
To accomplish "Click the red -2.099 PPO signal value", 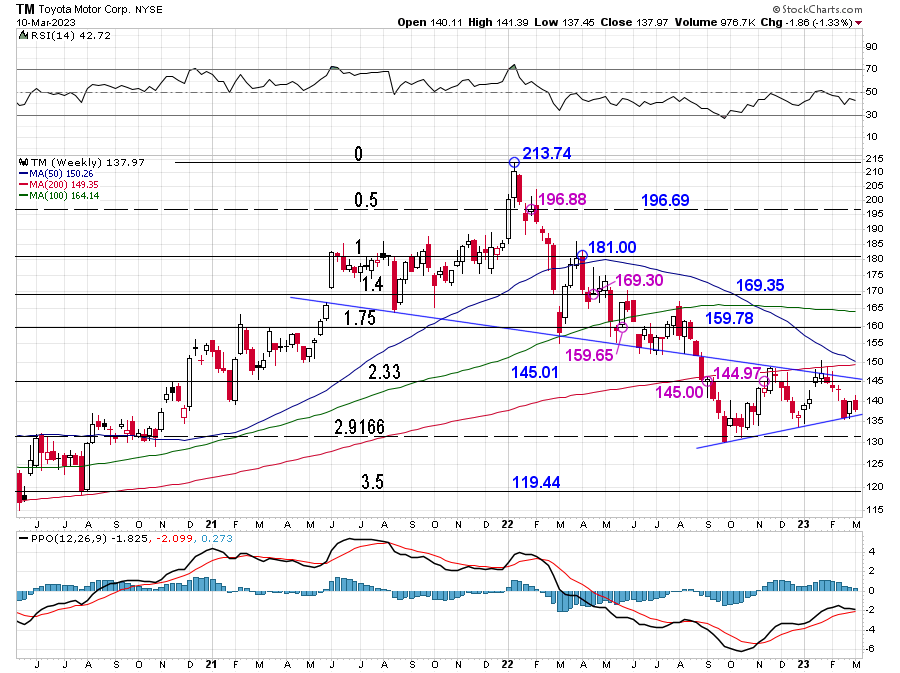I will (x=174, y=538).
